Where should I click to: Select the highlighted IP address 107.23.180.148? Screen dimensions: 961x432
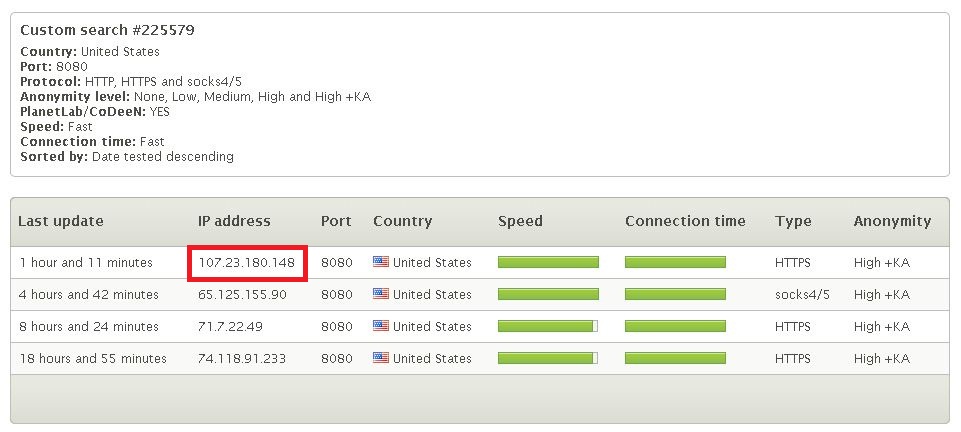246,263
